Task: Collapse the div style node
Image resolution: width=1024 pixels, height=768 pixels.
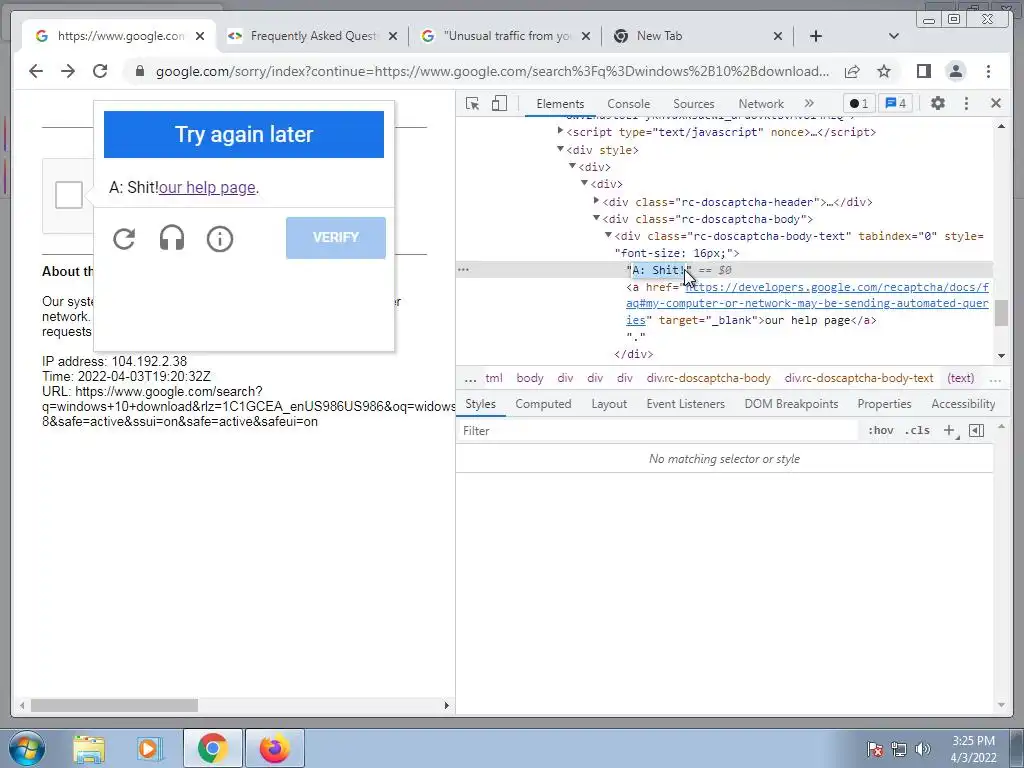Action: click(560, 149)
